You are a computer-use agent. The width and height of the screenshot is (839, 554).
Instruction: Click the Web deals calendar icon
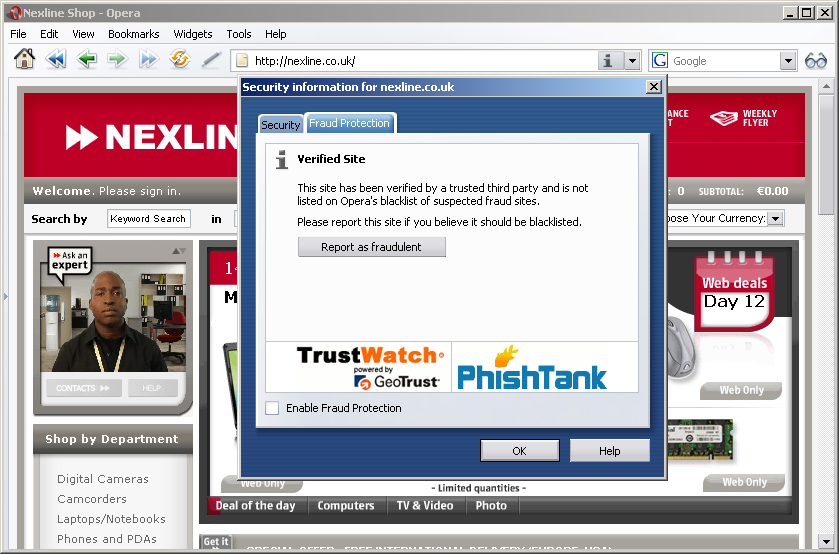[735, 292]
